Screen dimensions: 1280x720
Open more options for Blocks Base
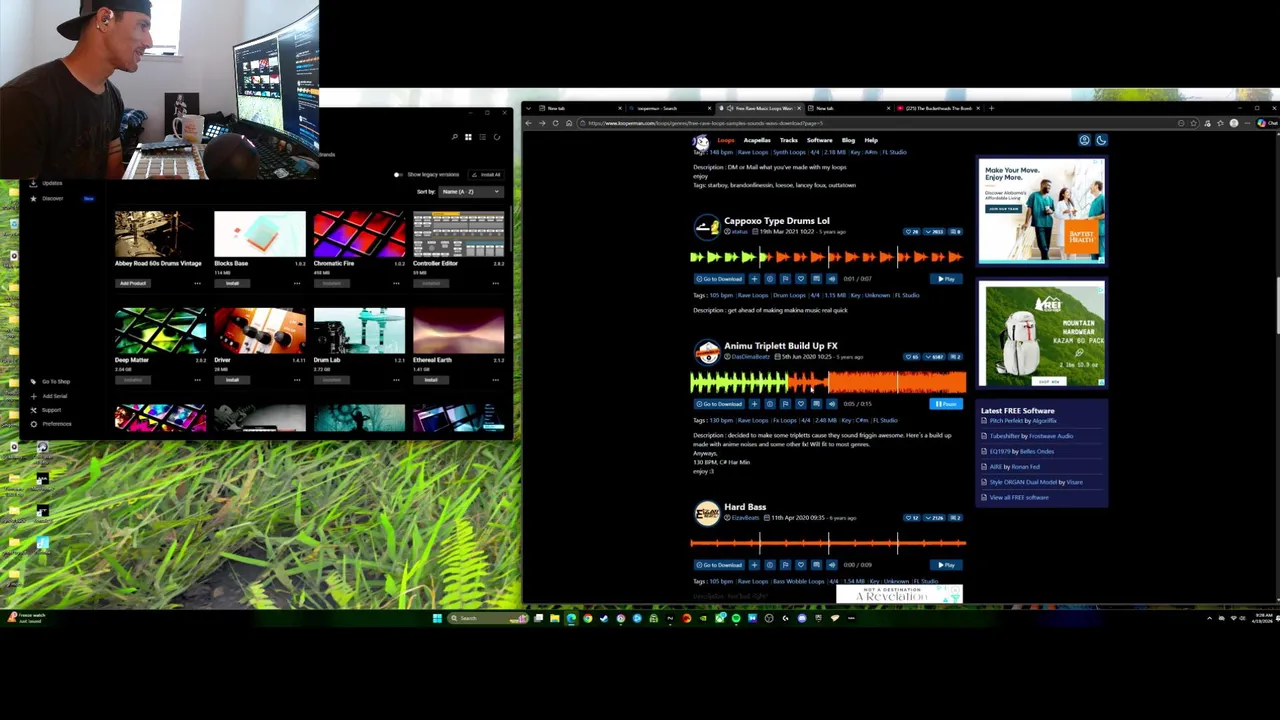coord(297,283)
